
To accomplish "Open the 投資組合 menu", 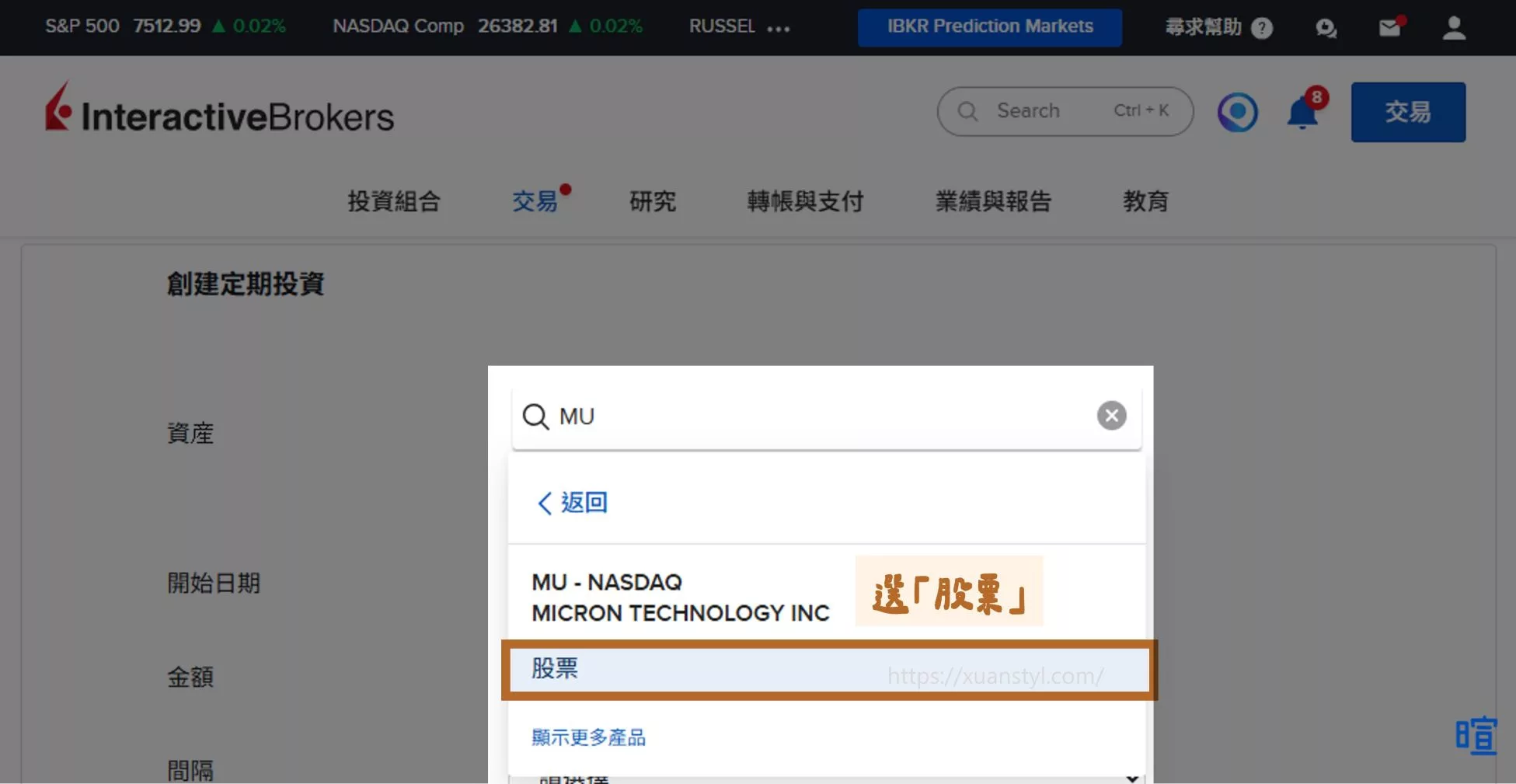I will point(394,201).
